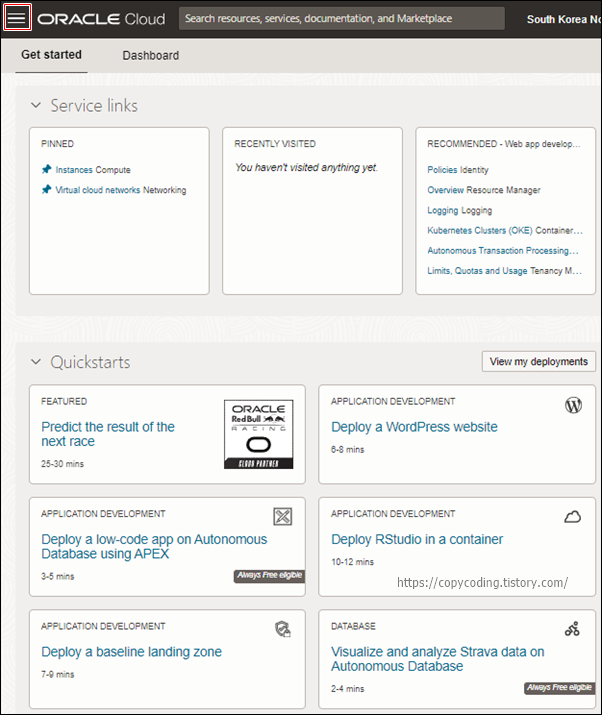Click the 2-4 mins duration text
The height and width of the screenshot is (715, 602).
point(348,689)
